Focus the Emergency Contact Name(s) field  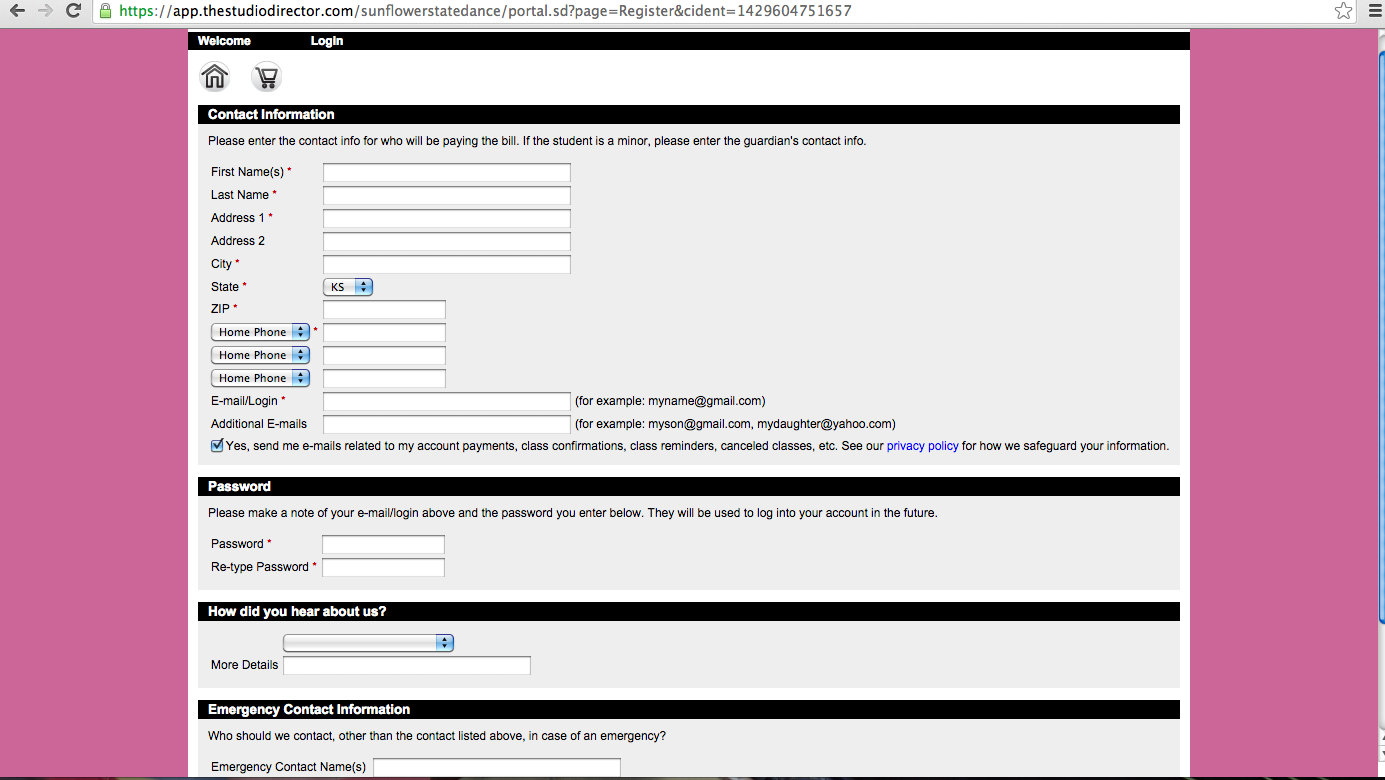(497, 767)
